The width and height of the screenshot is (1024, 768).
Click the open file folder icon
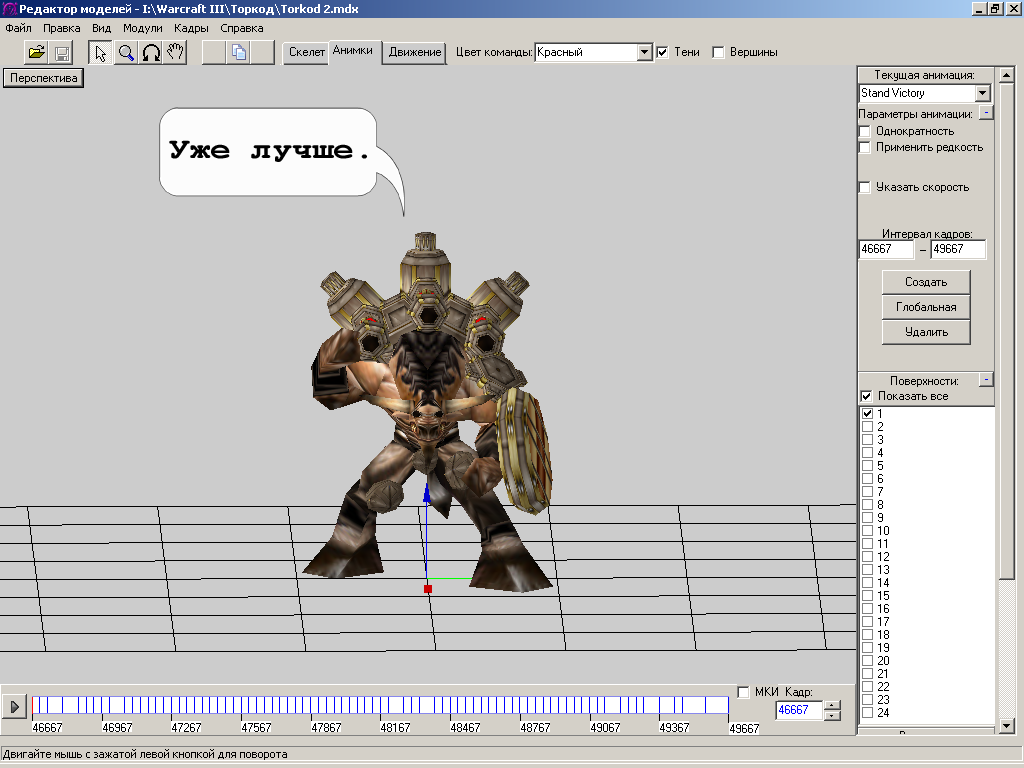[36, 53]
